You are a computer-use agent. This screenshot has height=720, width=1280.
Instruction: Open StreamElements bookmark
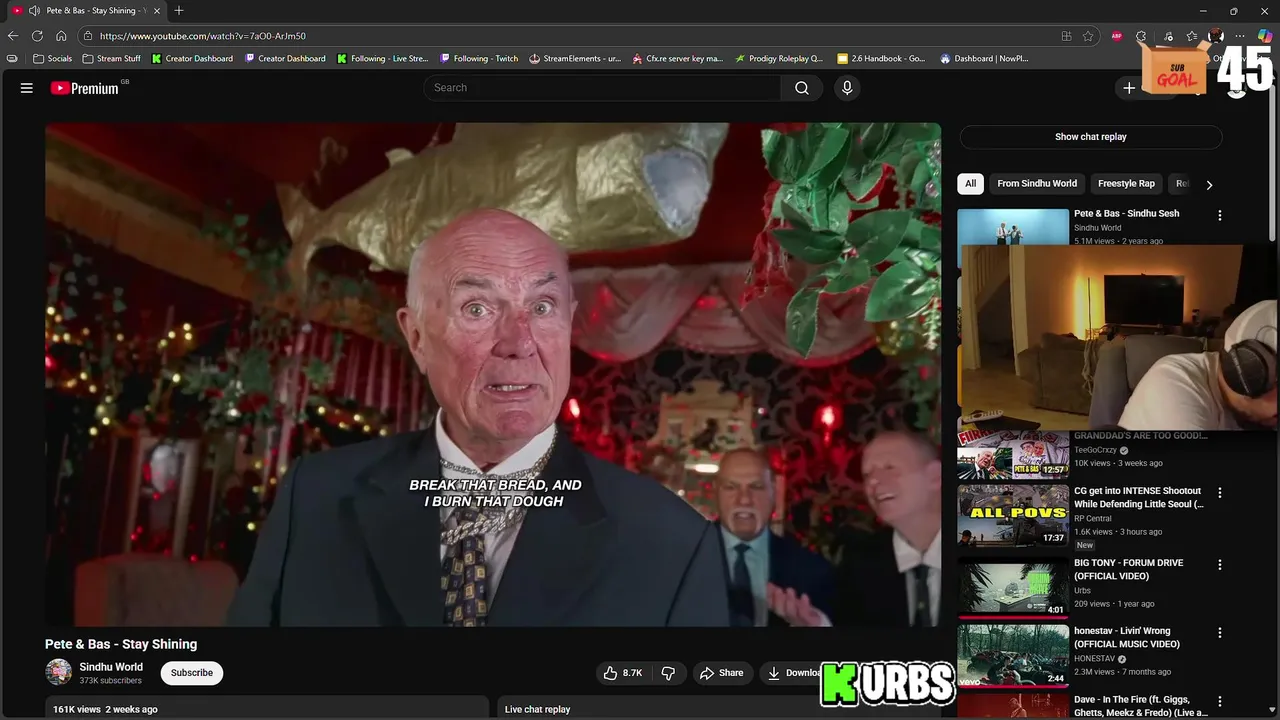click(575, 59)
